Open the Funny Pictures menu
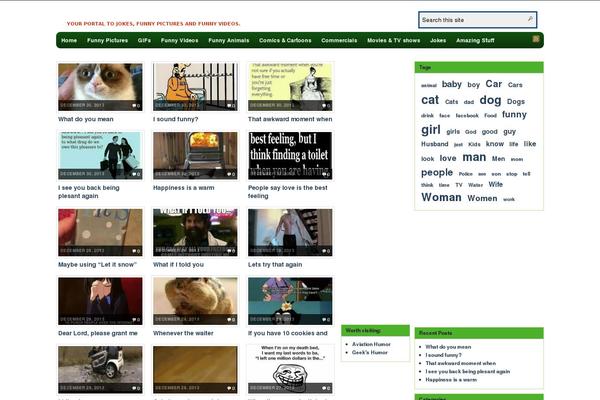Image resolution: width=600 pixels, height=400 pixels. point(108,40)
